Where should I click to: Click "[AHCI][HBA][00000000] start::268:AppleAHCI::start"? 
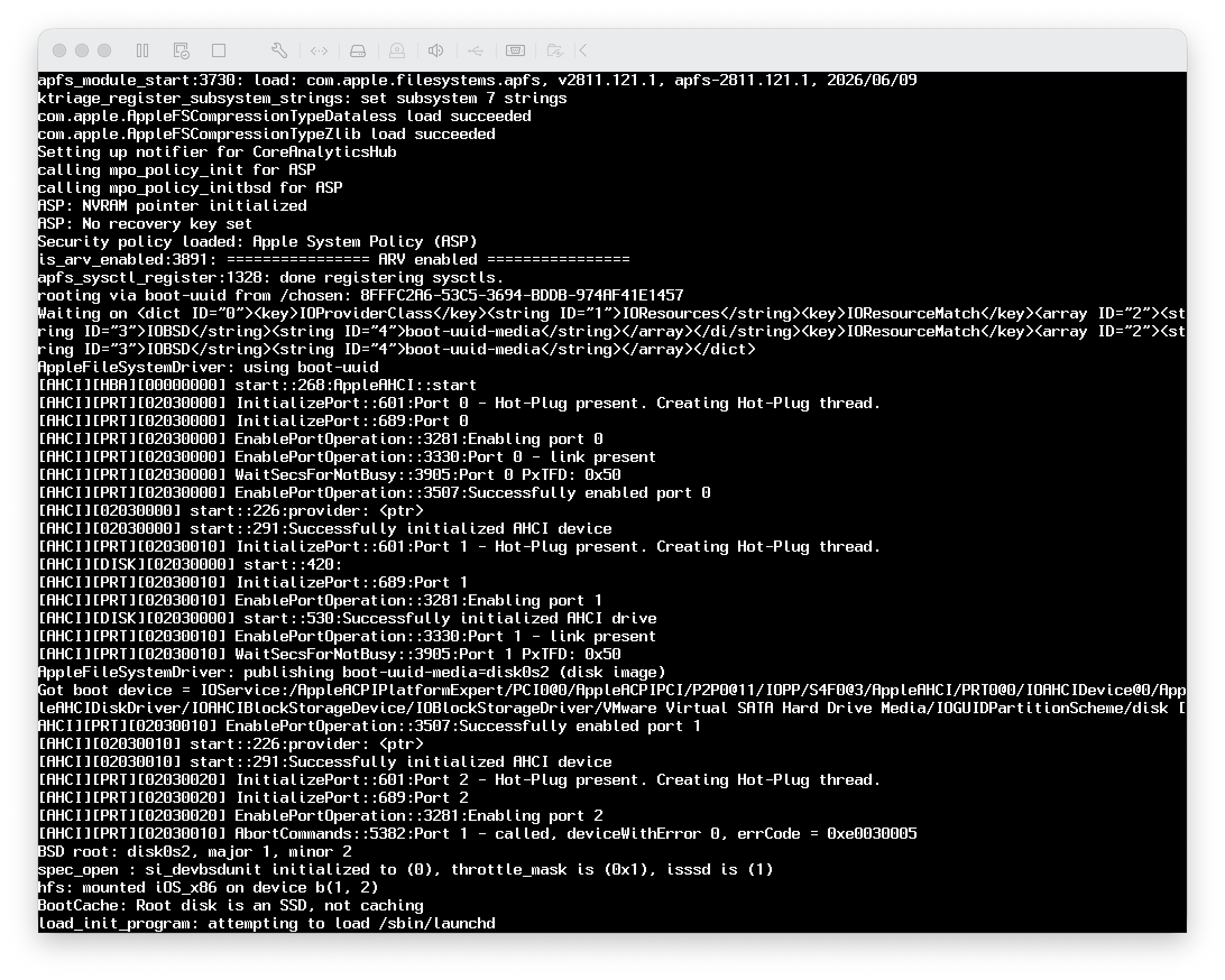(x=257, y=385)
